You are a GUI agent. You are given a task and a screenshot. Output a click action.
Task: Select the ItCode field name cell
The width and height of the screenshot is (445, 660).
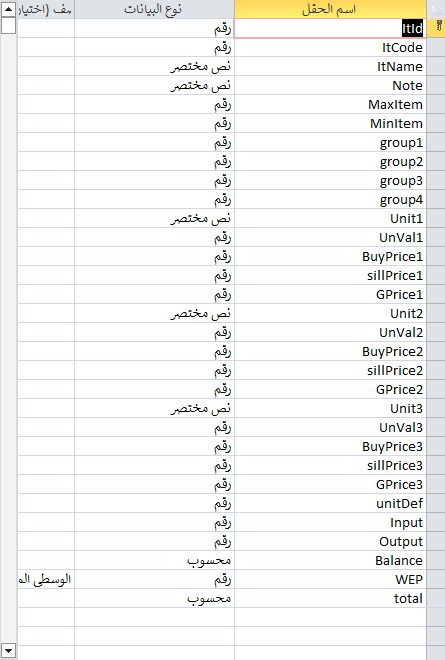click(330, 47)
